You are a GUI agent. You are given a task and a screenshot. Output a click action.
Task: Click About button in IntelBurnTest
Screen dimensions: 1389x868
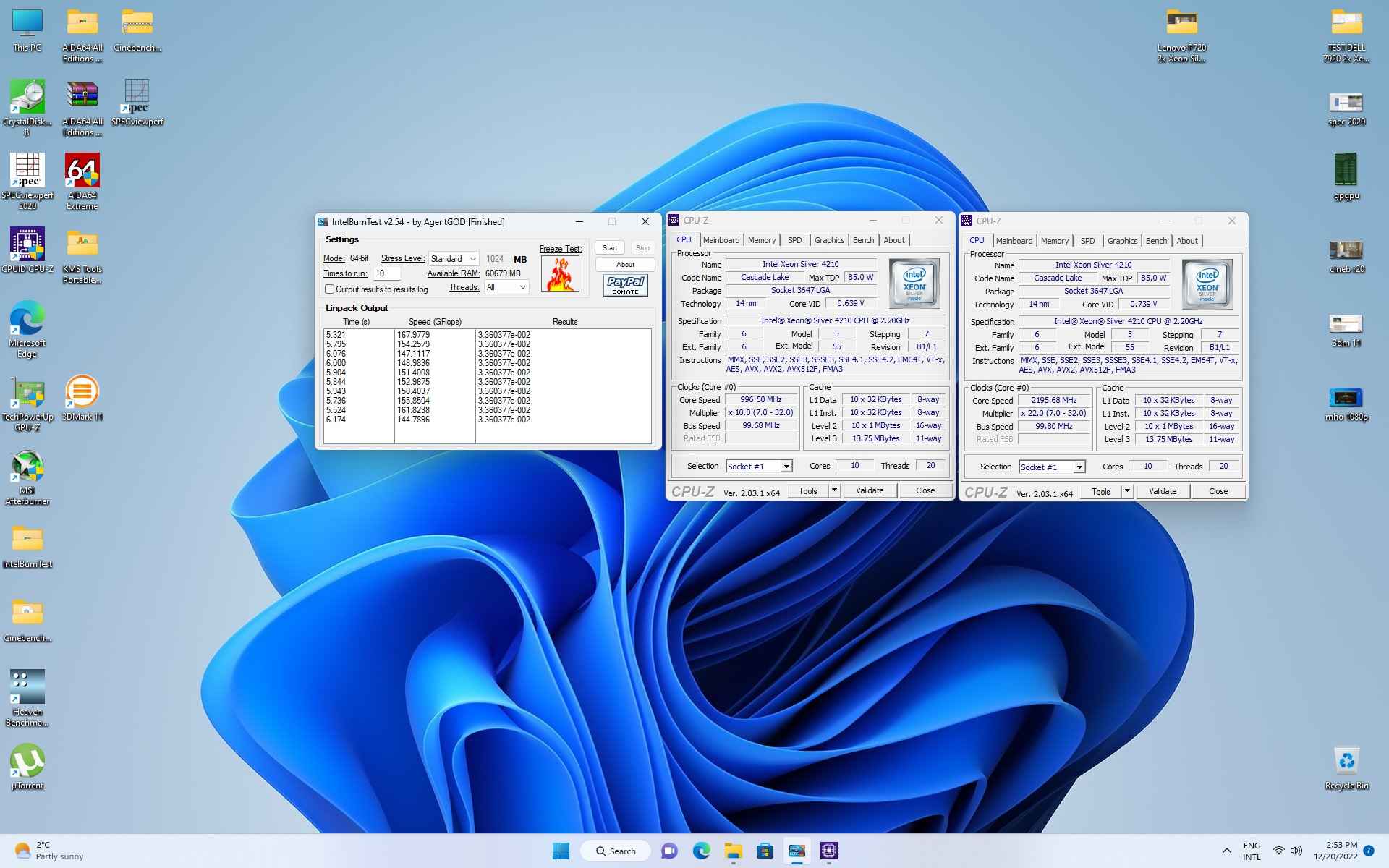tap(625, 265)
